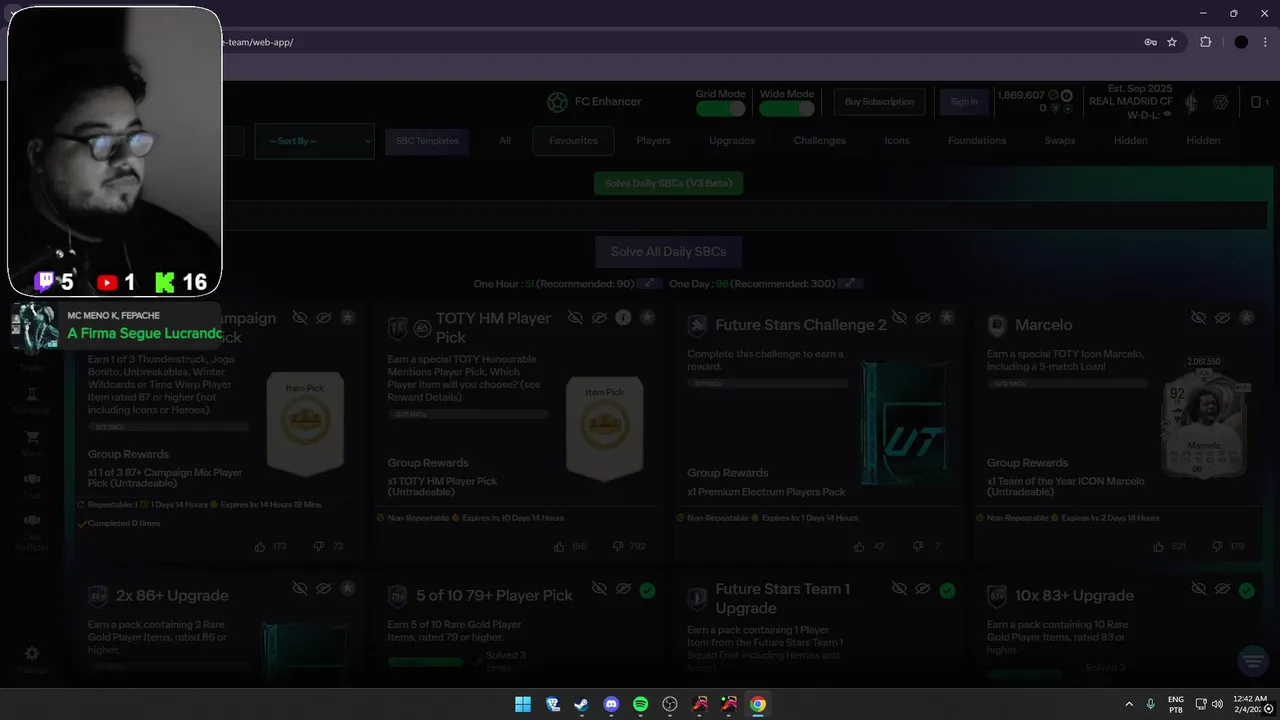This screenshot has height=720, width=1280.
Task: Hide the Marcelo SBC (crossed-eye icon)
Action: coord(1198,318)
